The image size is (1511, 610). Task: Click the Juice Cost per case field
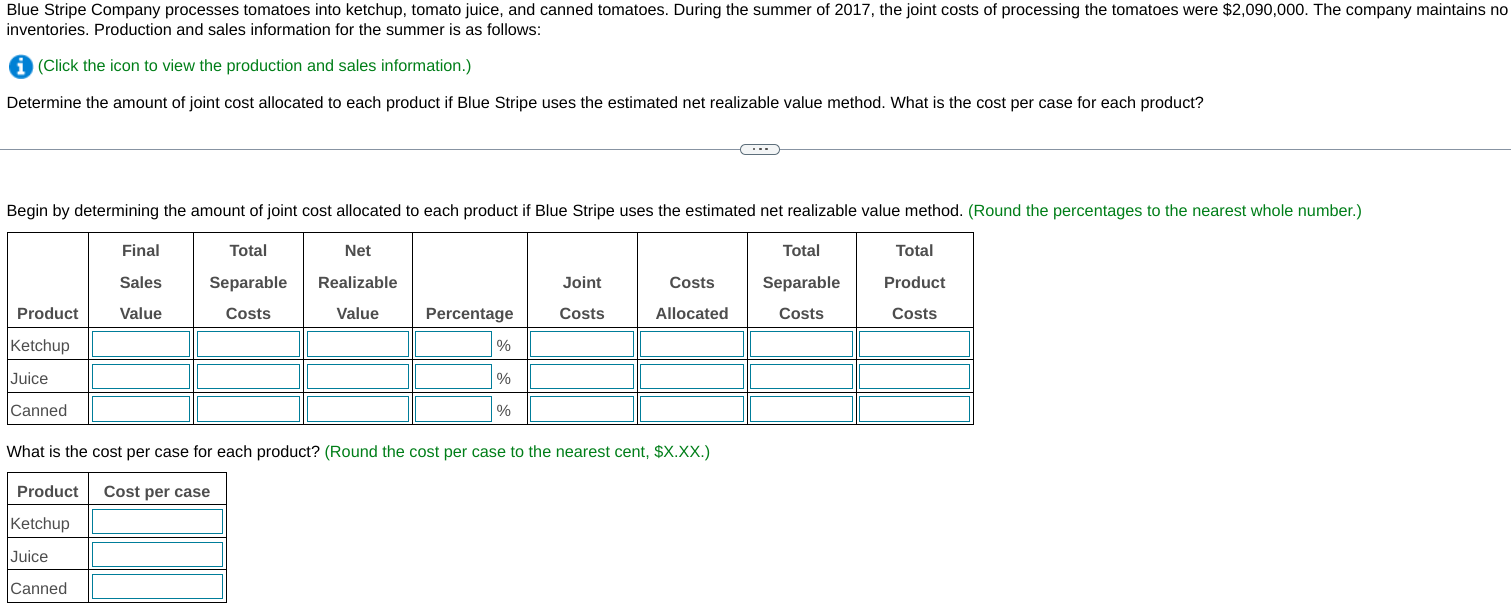click(156, 553)
